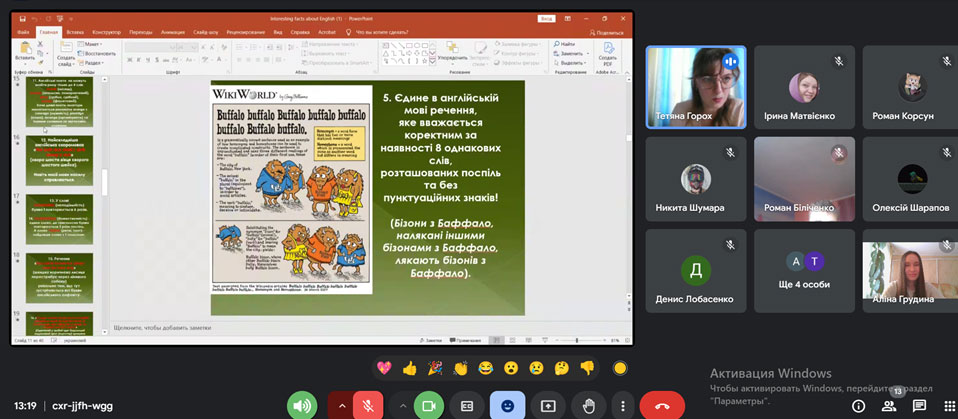The height and width of the screenshot is (419, 958).
Task: Open the emoji skin tone selector
Action: coord(620,368)
